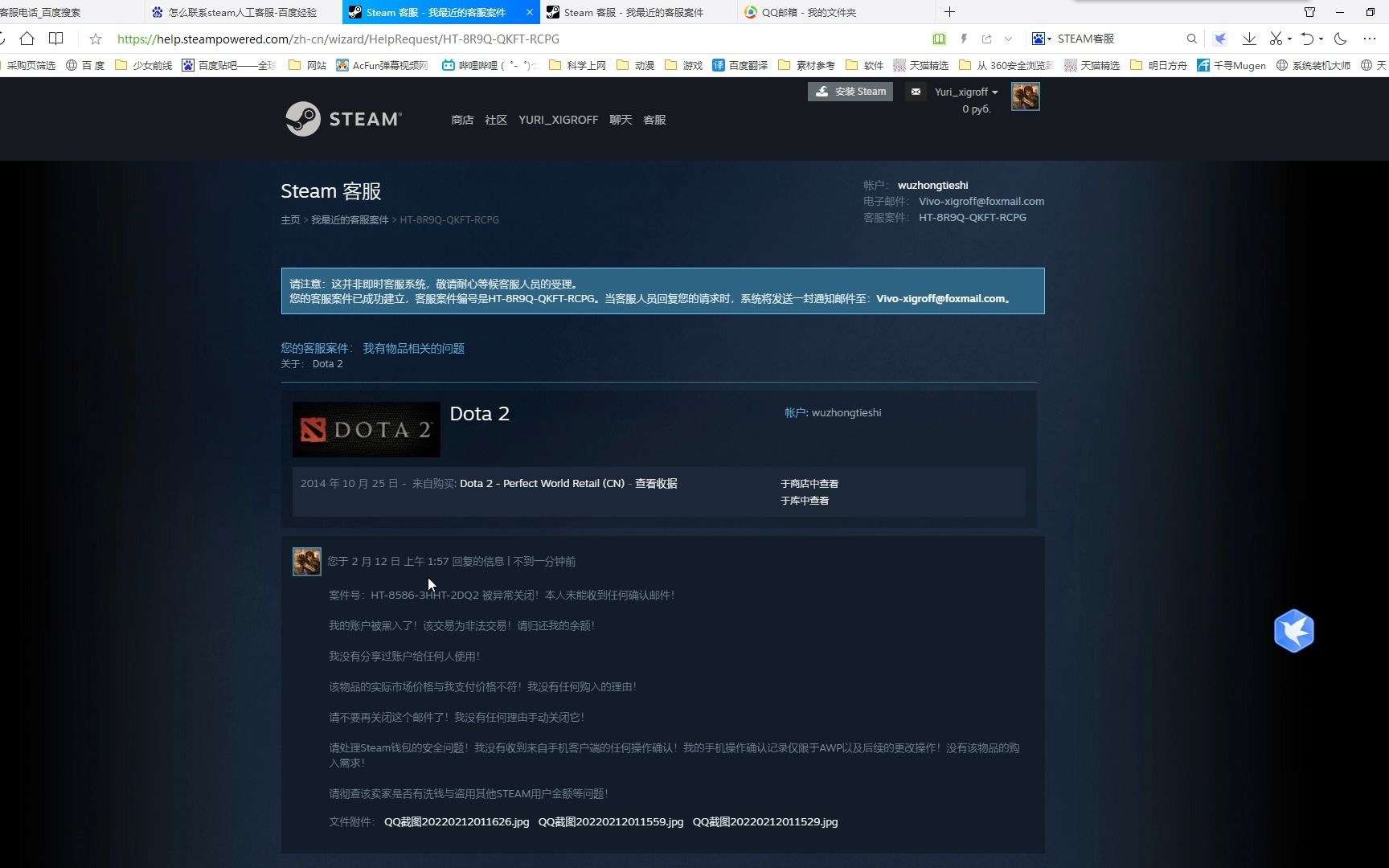Click 于商店中查看 link
Image resolution: width=1389 pixels, height=868 pixels.
click(809, 483)
